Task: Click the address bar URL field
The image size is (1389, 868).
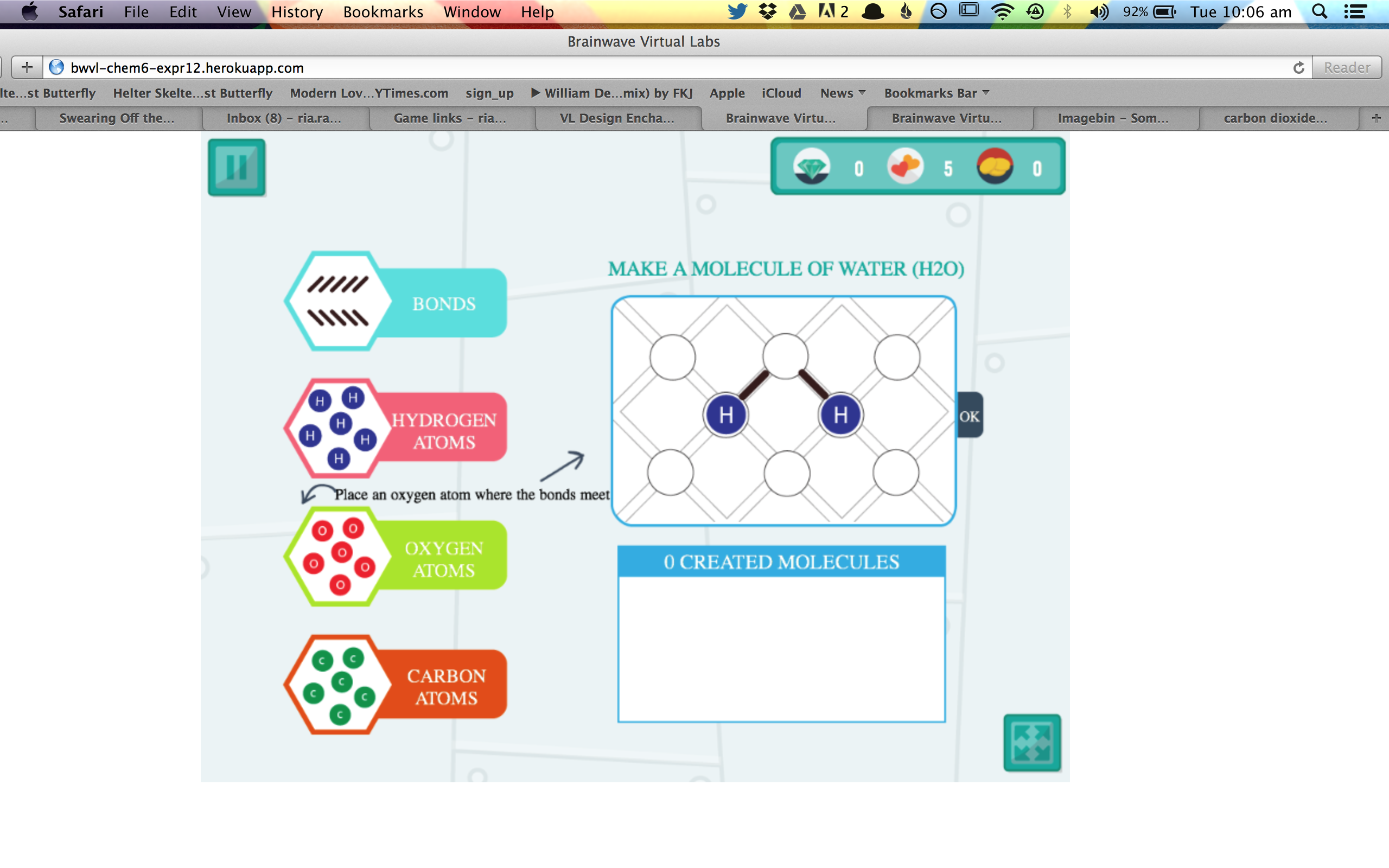Action: (677, 68)
